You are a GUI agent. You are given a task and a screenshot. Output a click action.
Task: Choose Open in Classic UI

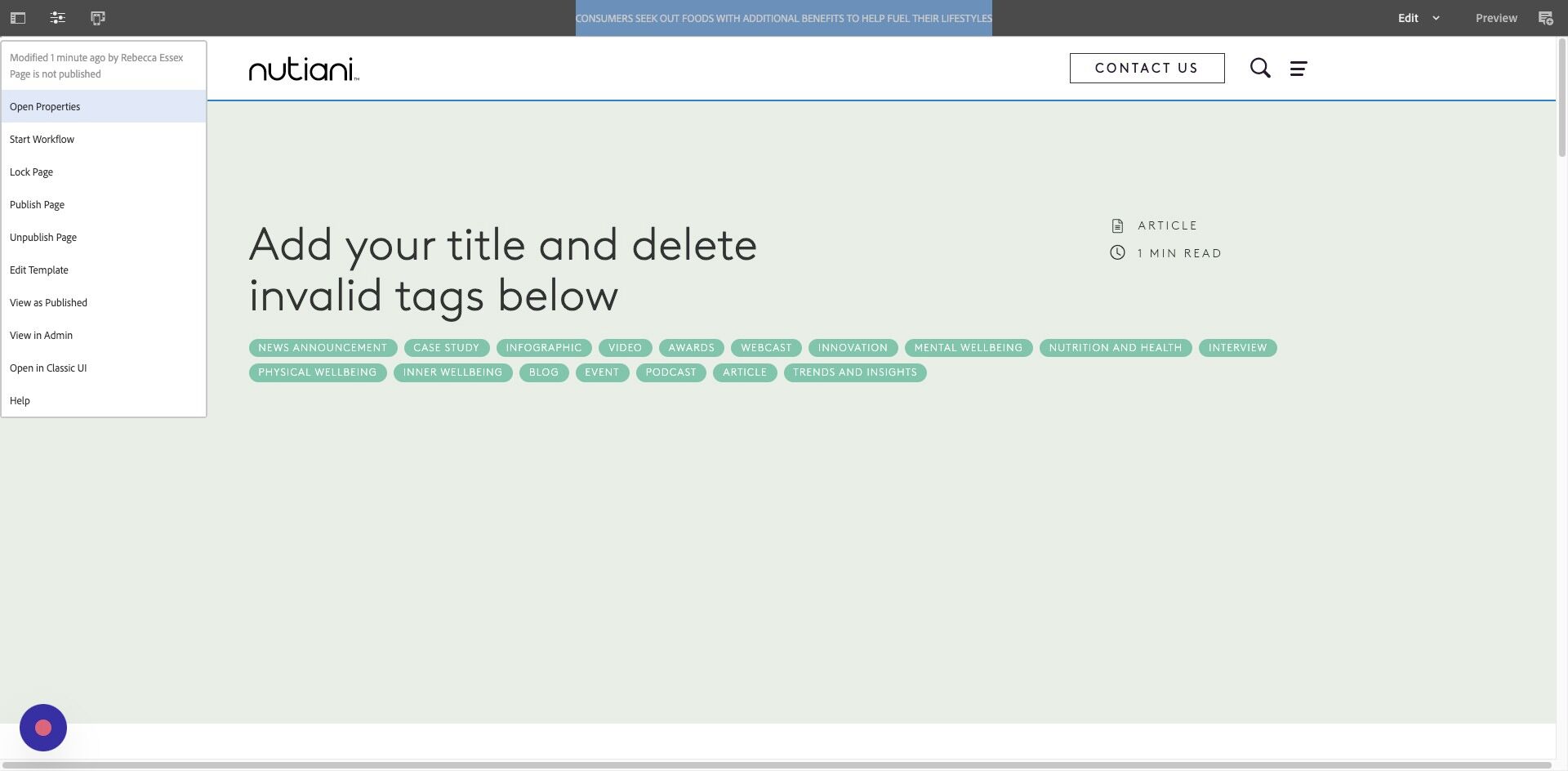(104, 368)
